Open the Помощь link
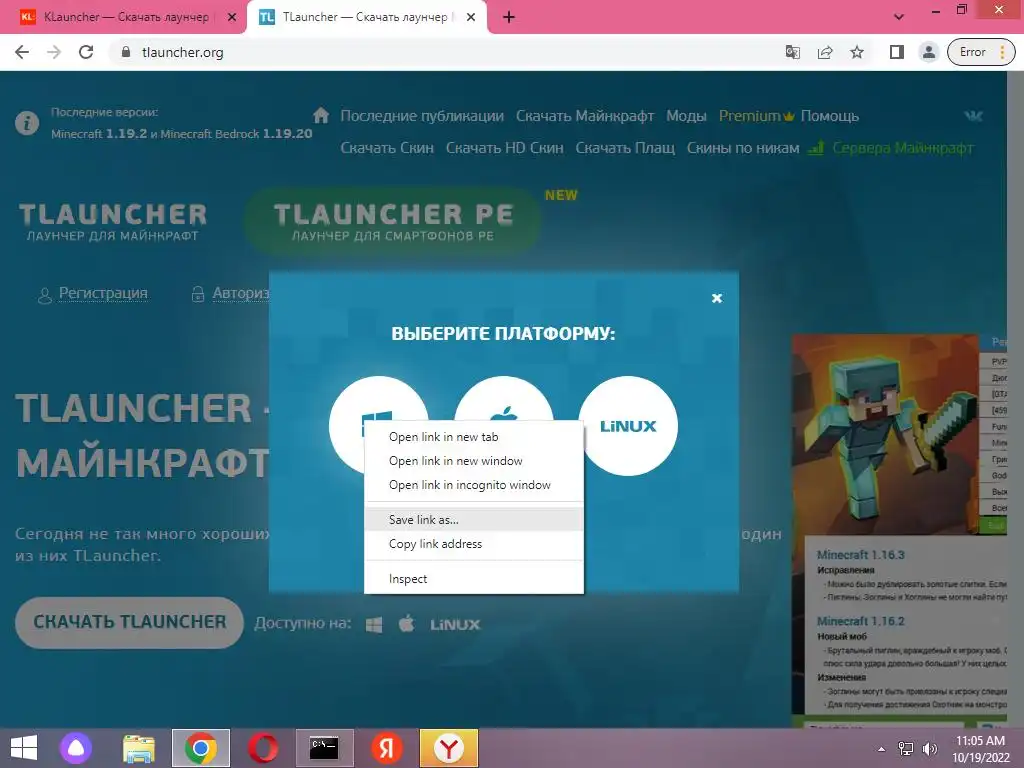 pyautogui.click(x=829, y=116)
